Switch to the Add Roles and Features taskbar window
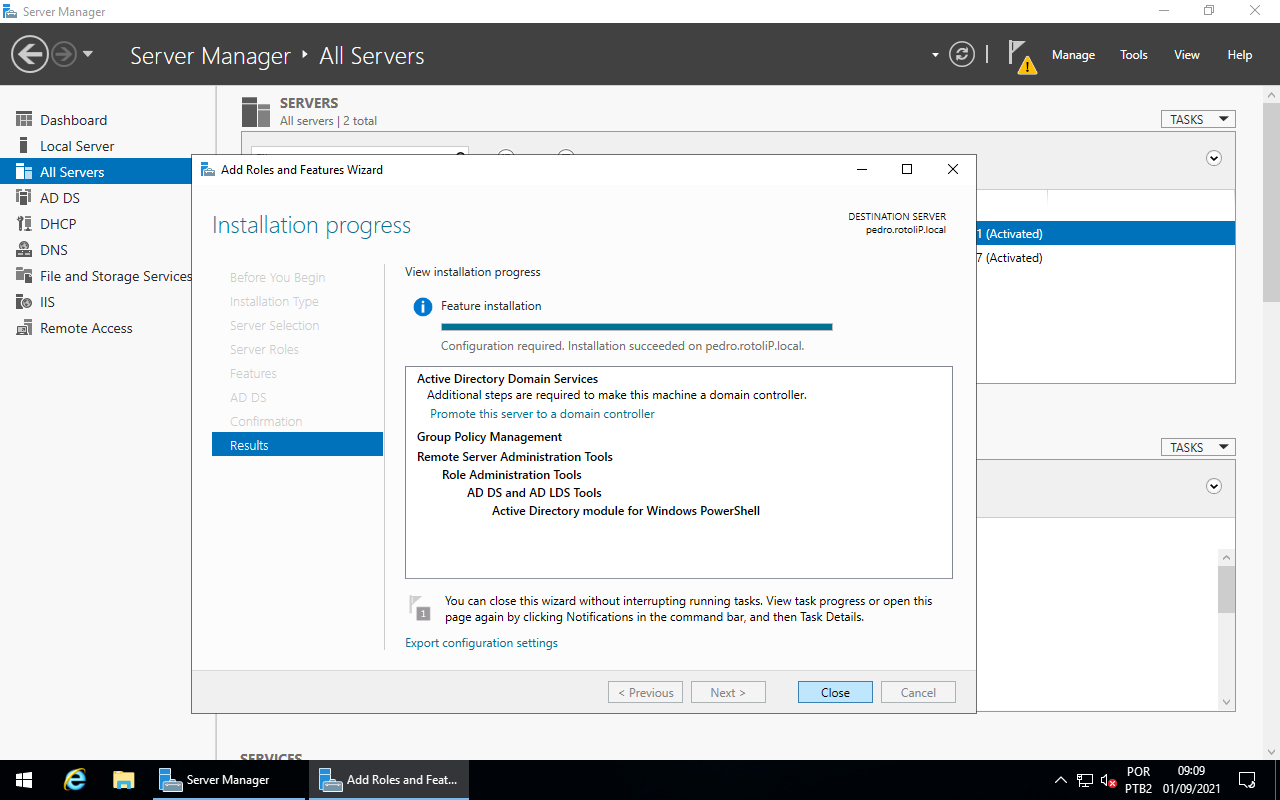Viewport: 1280px width, 800px height. click(x=388, y=779)
